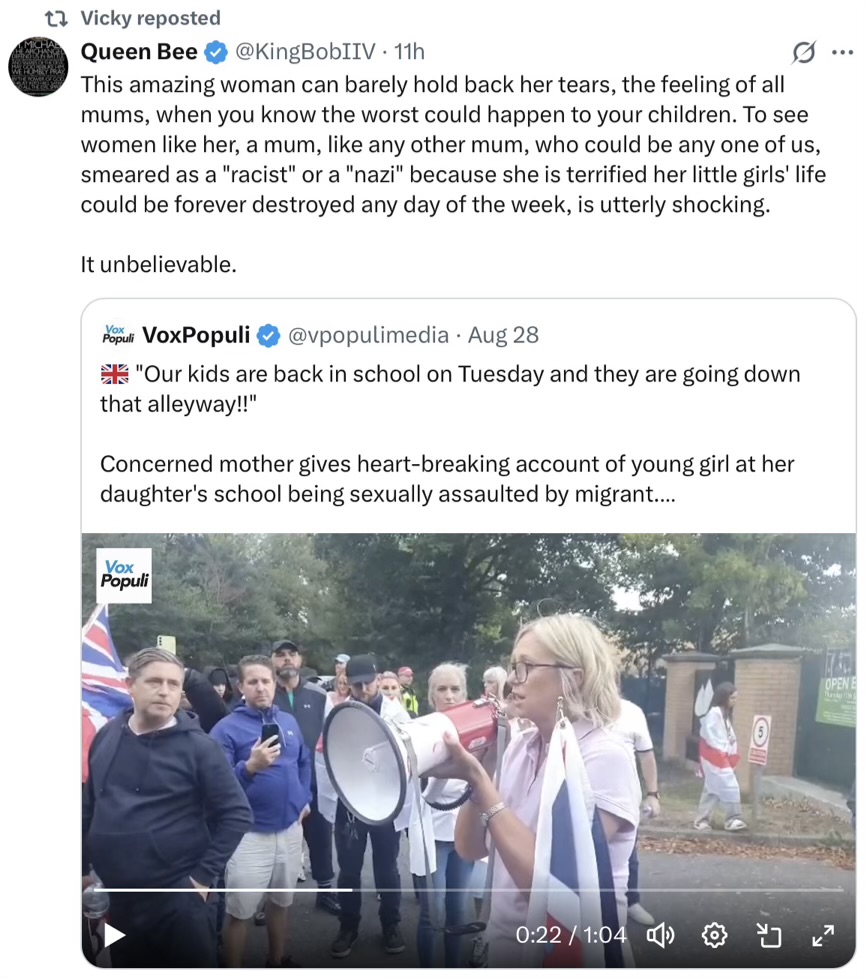This screenshot has width=867, height=978.
Task: Open the three-dot more options menu
Action: point(843,52)
